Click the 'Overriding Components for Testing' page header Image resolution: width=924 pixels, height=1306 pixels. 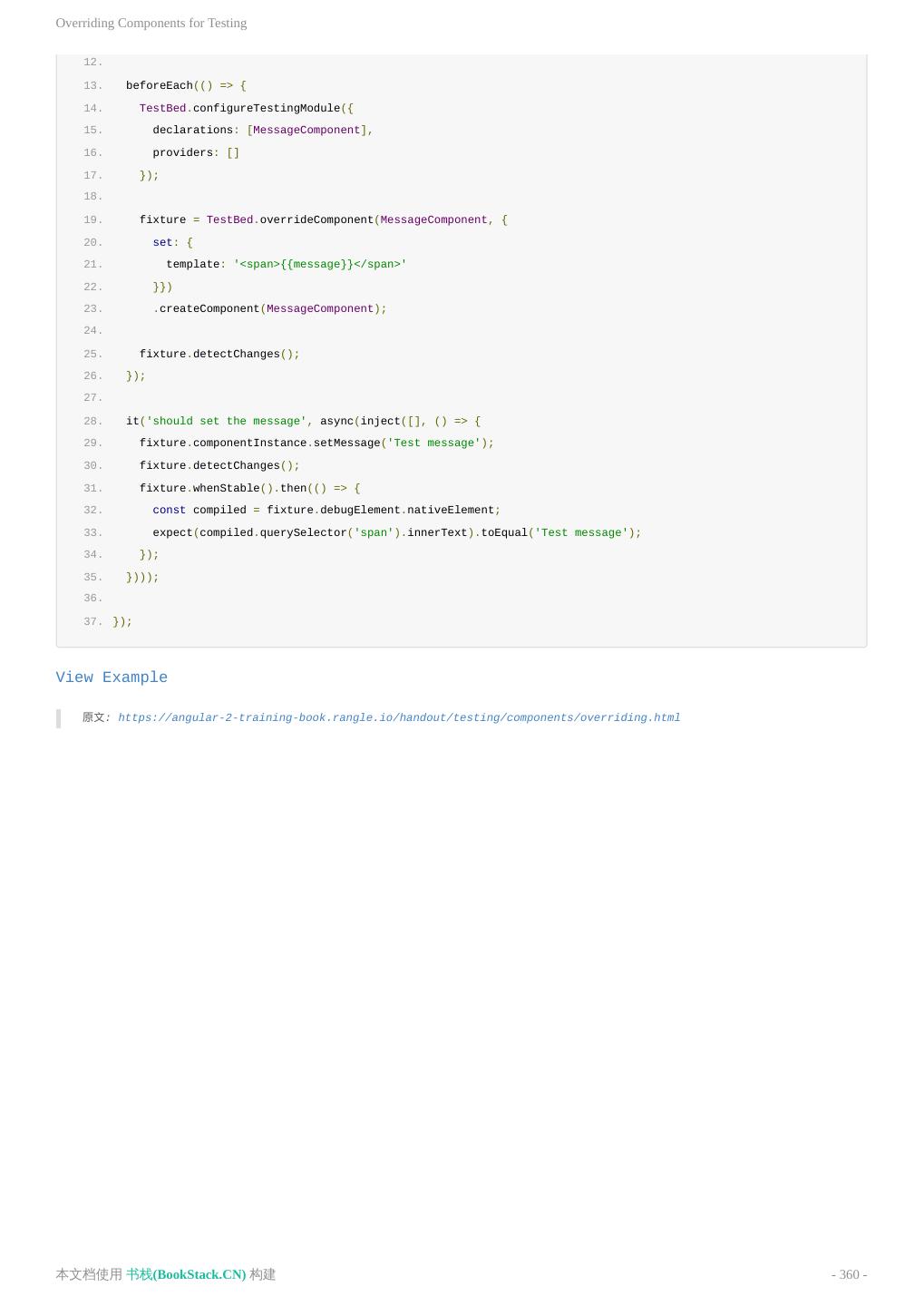pos(151,23)
